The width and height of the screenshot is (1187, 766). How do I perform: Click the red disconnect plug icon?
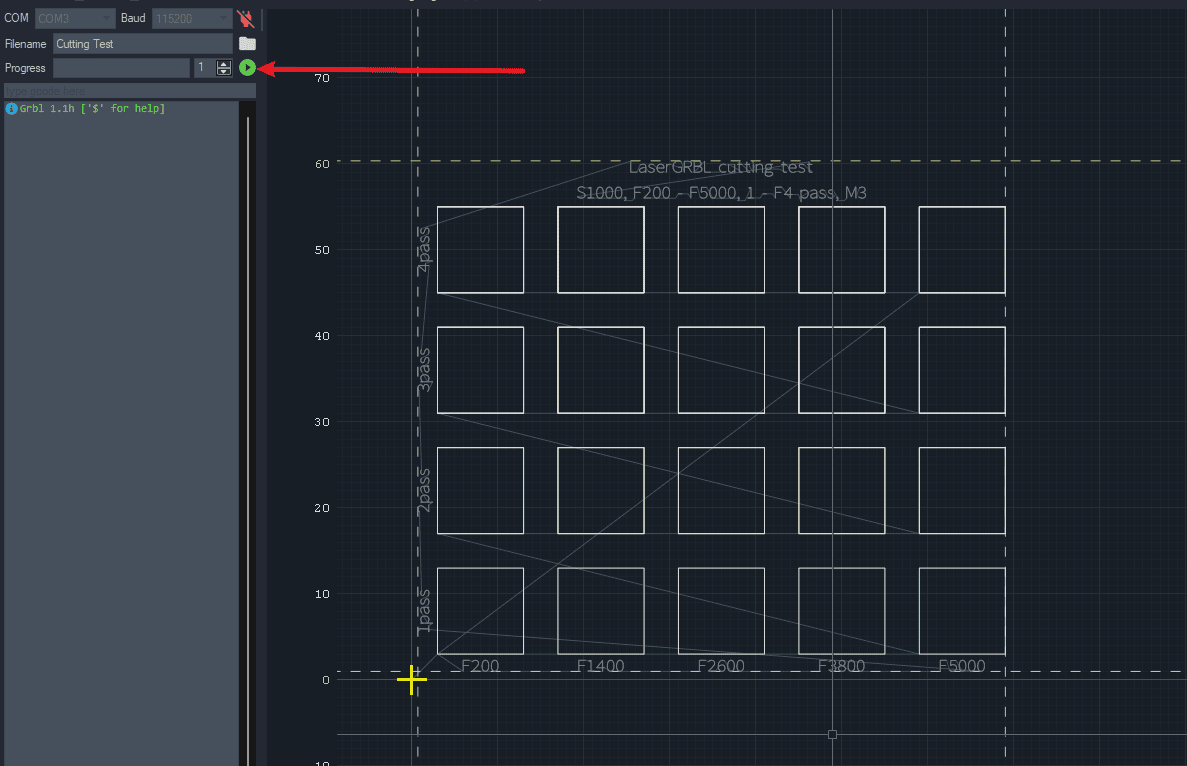[245, 18]
